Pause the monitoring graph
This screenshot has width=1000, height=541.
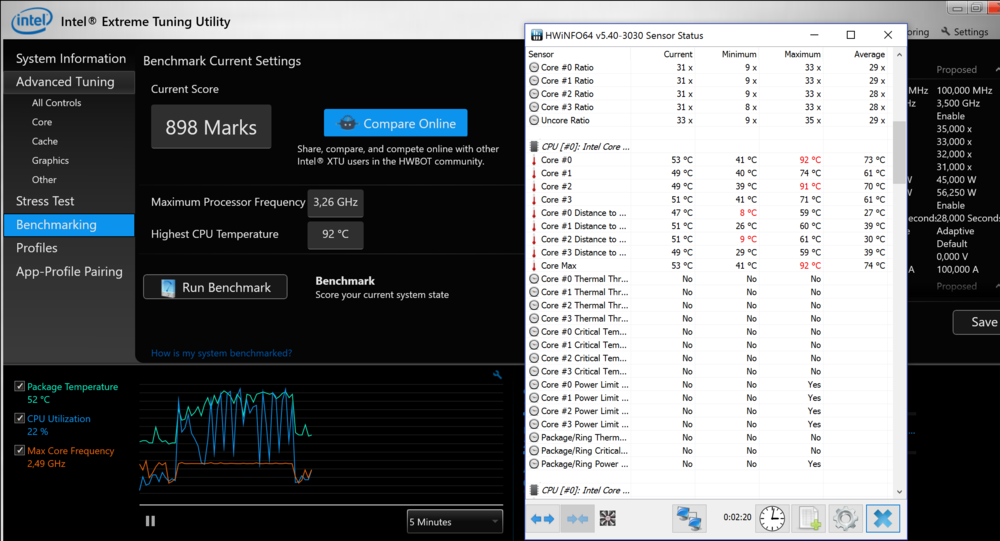(x=150, y=521)
